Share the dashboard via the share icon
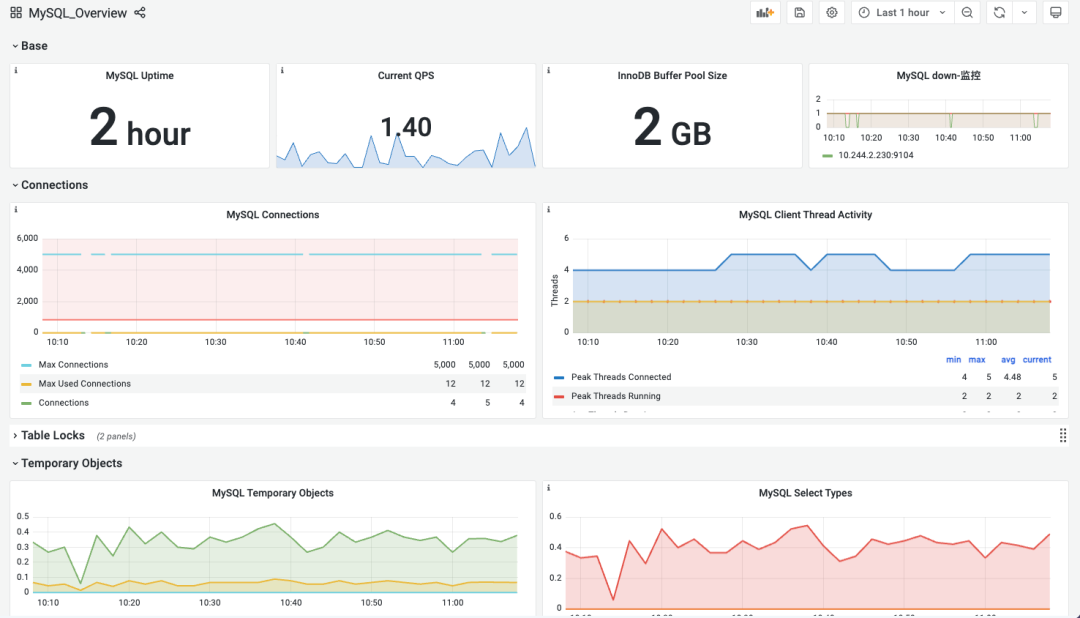This screenshot has width=1080, height=618. (x=140, y=13)
